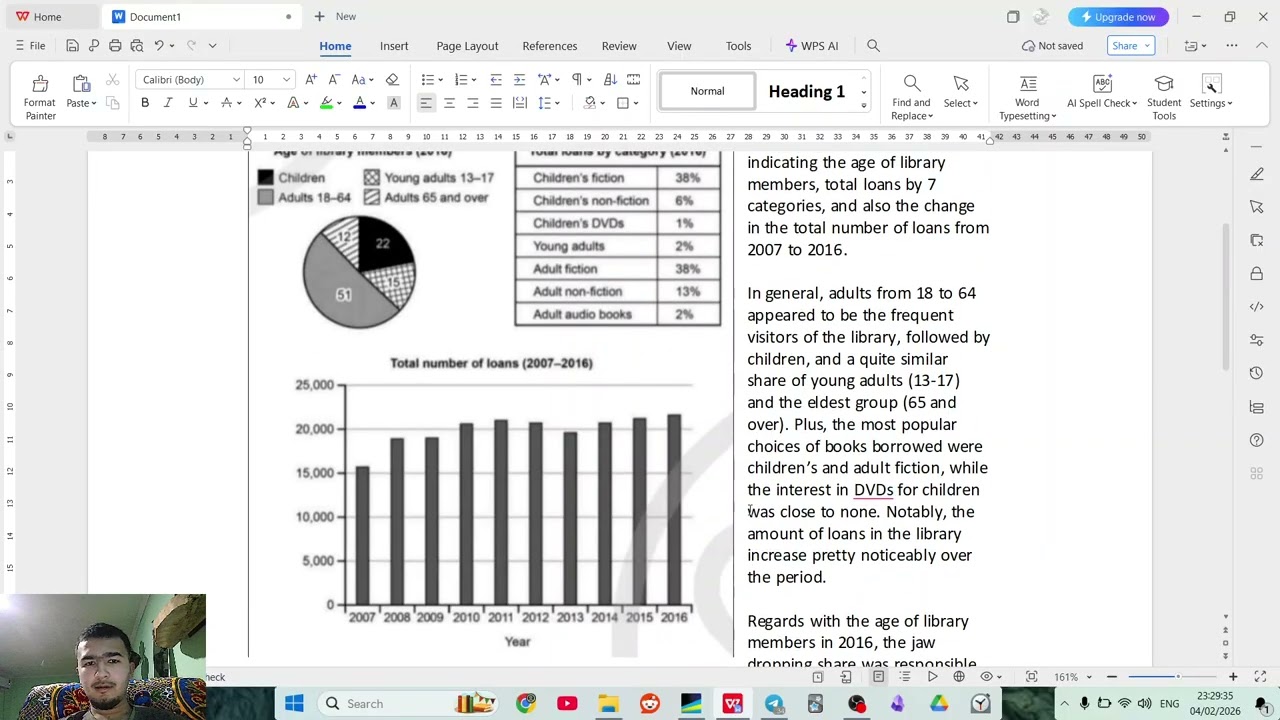Screen dimensions: 1280x720
Task: Apply distributed alignment
Action: tap(519, 103)
